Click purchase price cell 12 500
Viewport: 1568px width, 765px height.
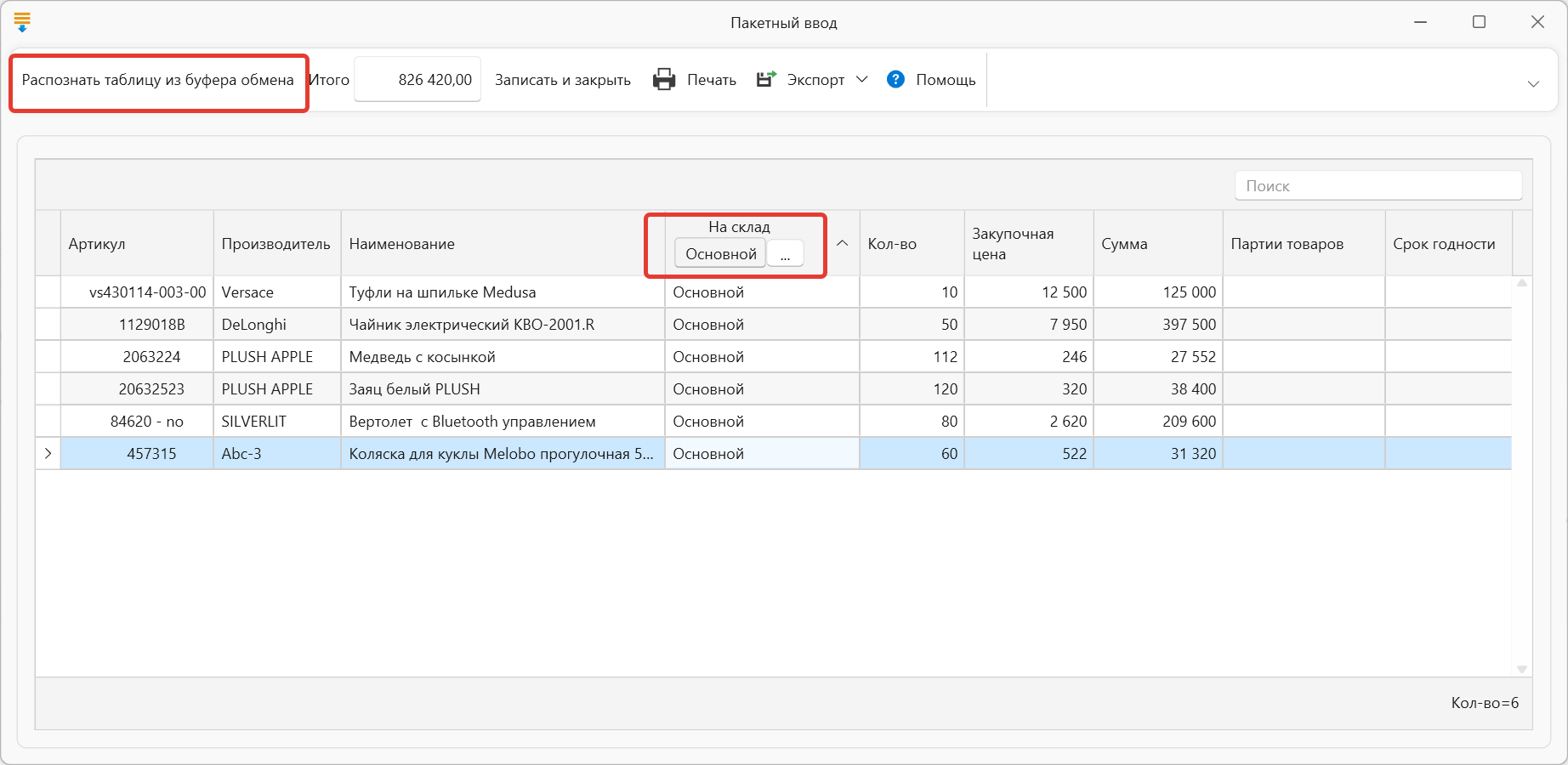click(x=1029, y=292)
